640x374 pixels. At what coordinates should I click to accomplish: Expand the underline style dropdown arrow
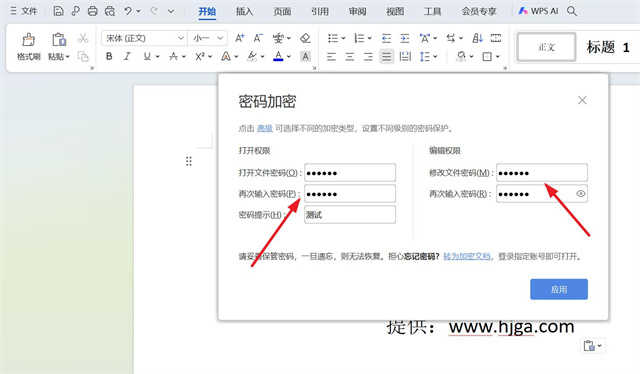(157, 57)
